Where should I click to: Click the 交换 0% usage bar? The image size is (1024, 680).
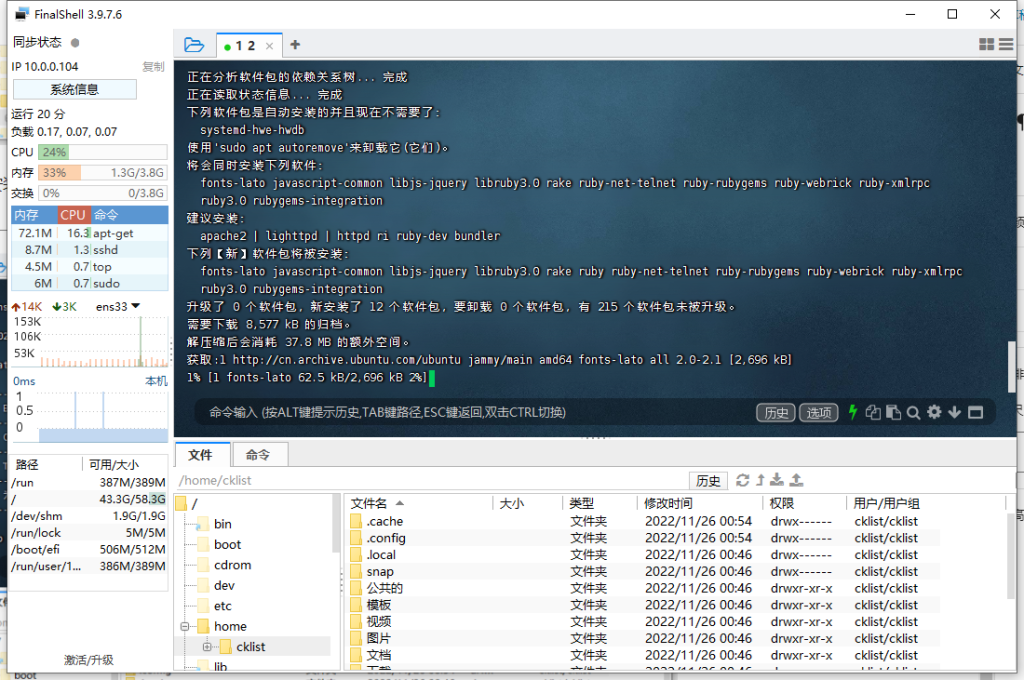[x=103, y=193]
